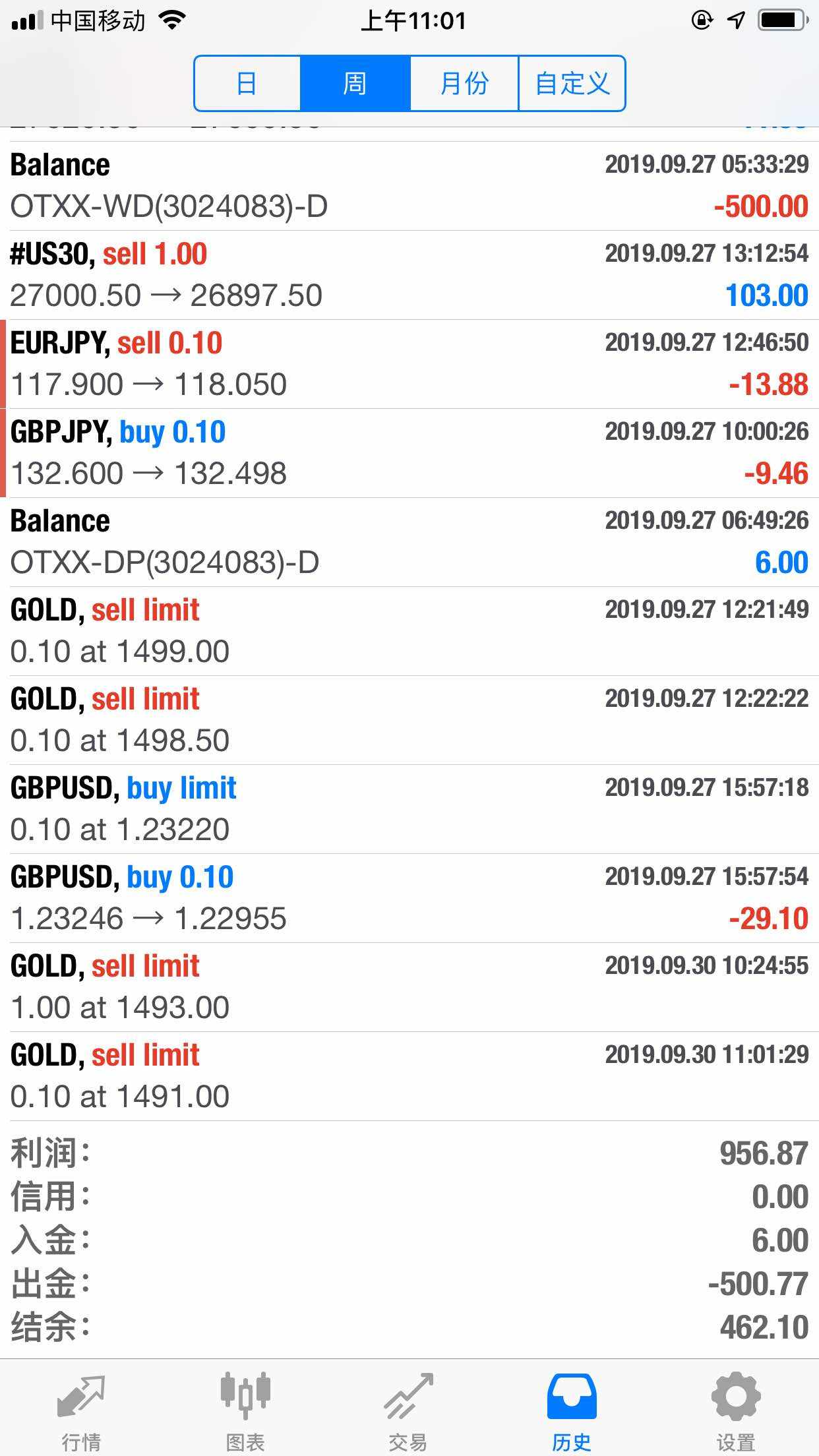Tap the Wi-Fi icon in status bar
This screenshot has width=819, height=1456.
(x=173, y=20)
